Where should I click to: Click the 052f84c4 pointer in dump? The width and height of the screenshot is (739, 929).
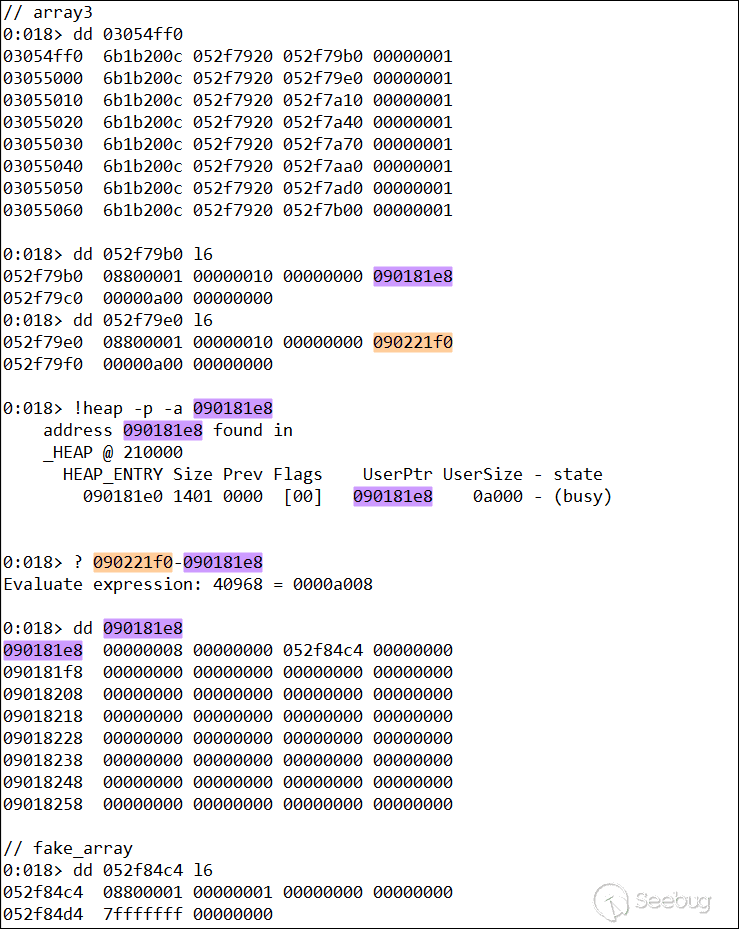(322, 650)
